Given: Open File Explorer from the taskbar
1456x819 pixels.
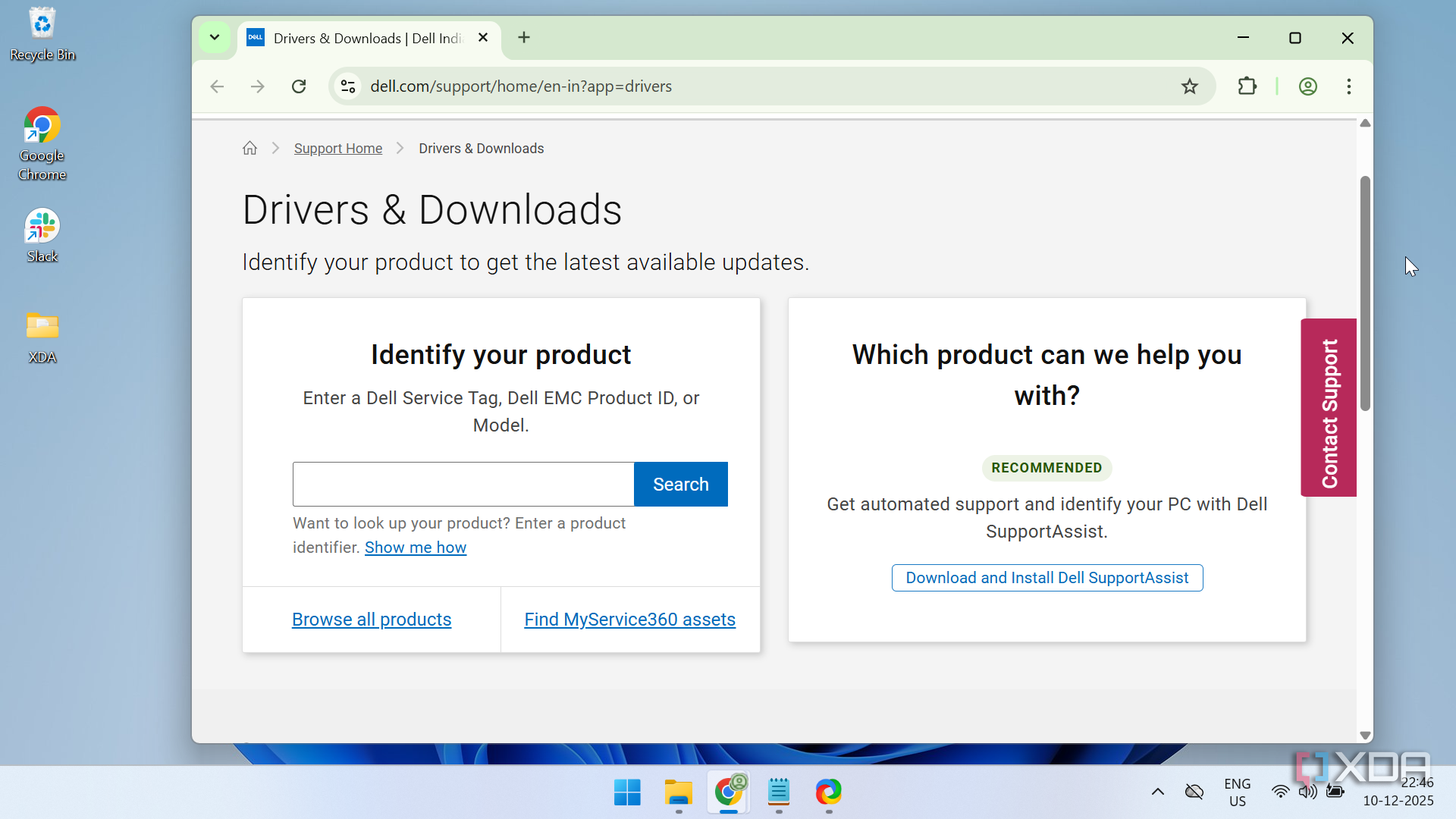Looking at the screenshot, I should [678, 792].
